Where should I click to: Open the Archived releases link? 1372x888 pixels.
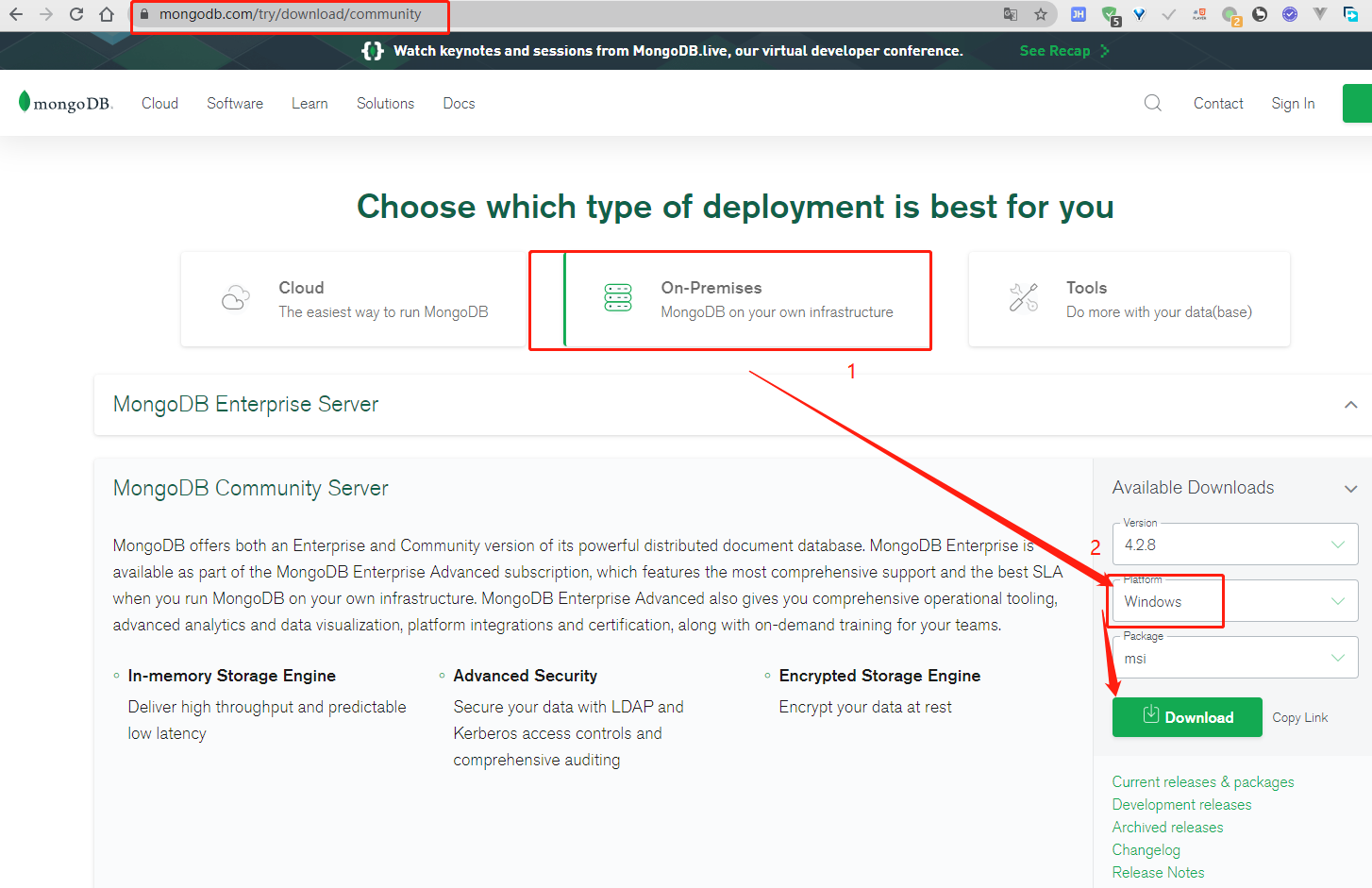1167,827
